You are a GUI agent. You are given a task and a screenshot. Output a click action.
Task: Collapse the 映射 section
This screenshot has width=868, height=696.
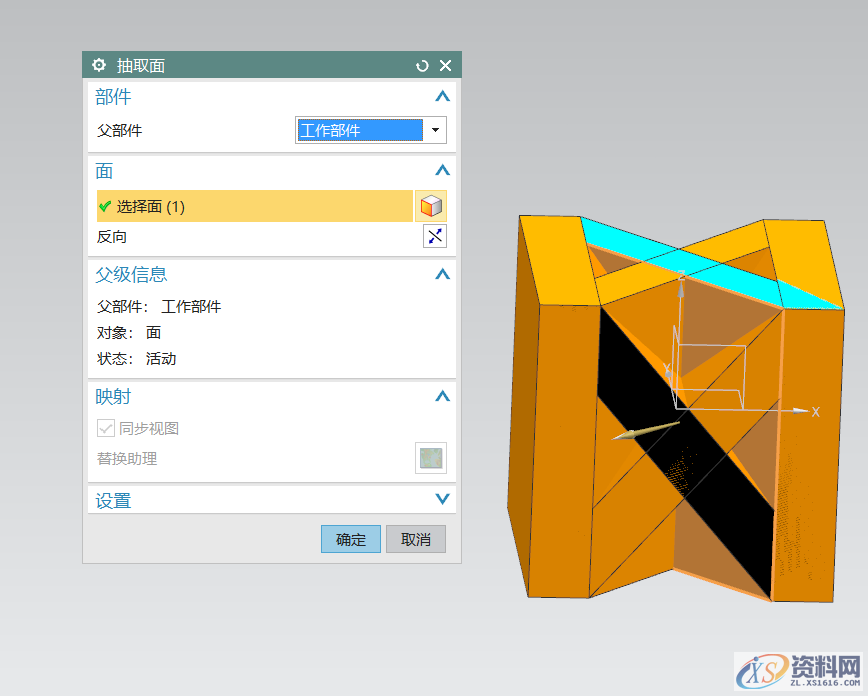pos(442,396)
